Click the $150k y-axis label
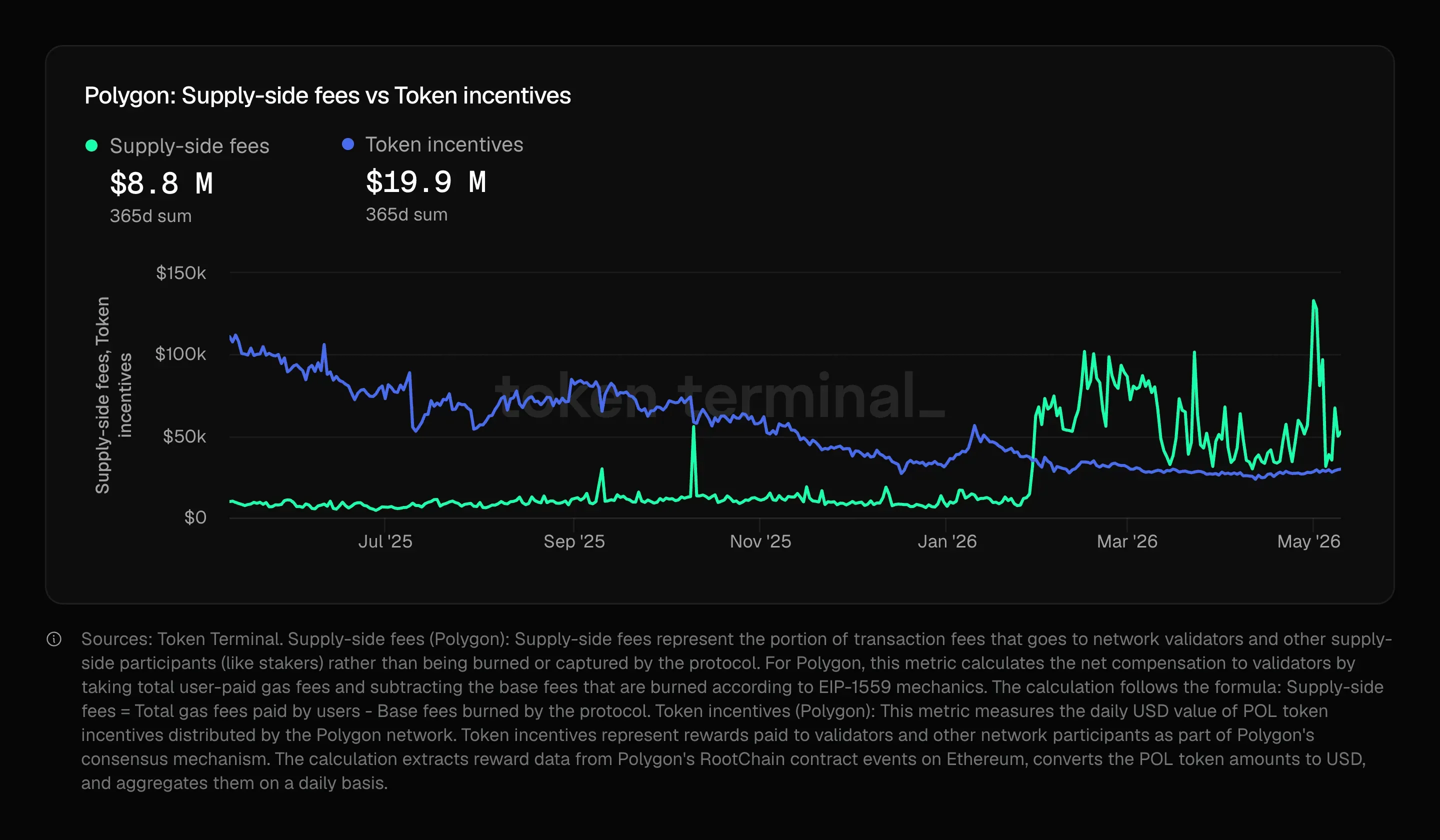 point(180,272)
